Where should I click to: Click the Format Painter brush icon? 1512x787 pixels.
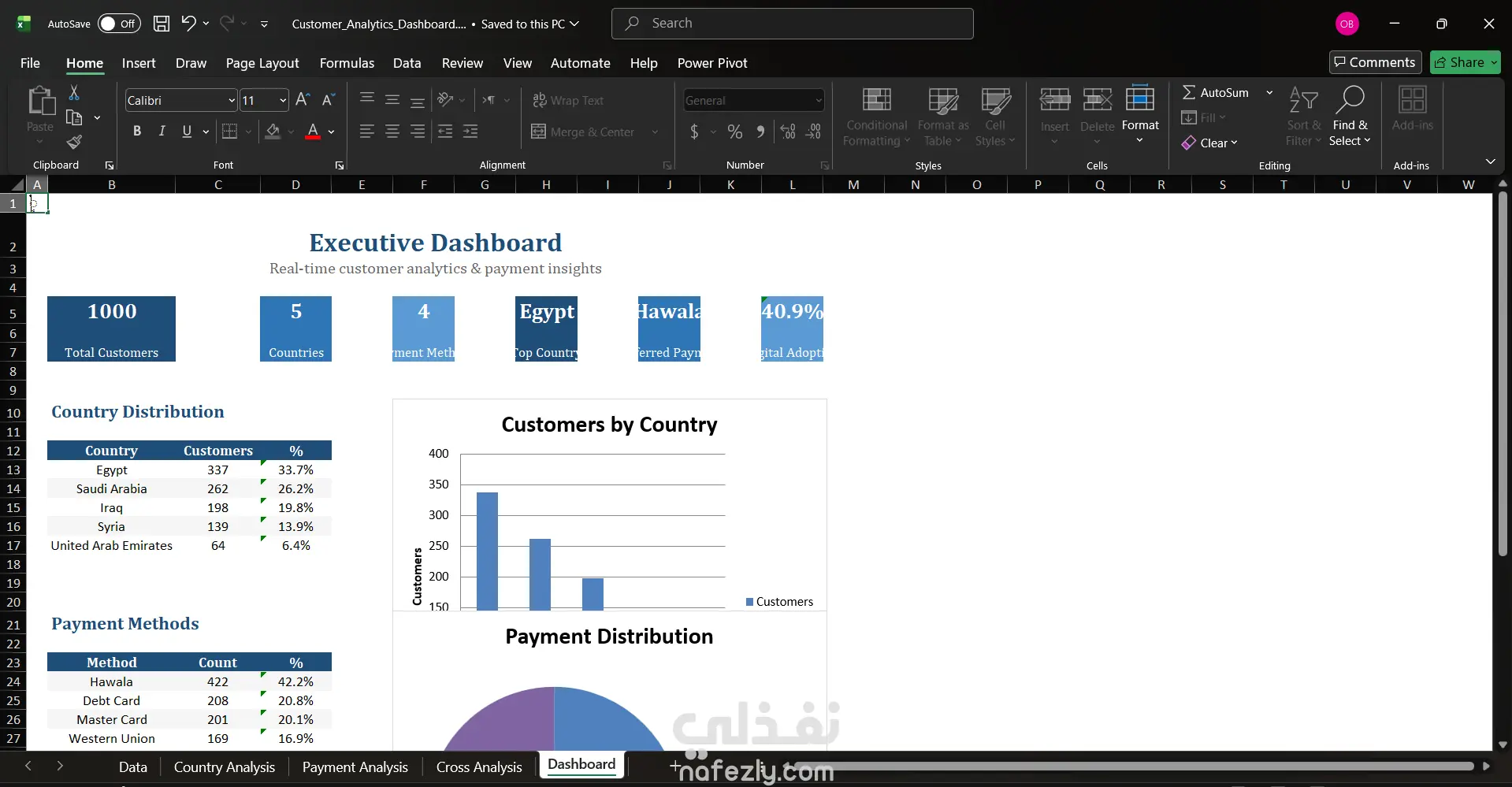pyautogui.click(x=74, y=143)
